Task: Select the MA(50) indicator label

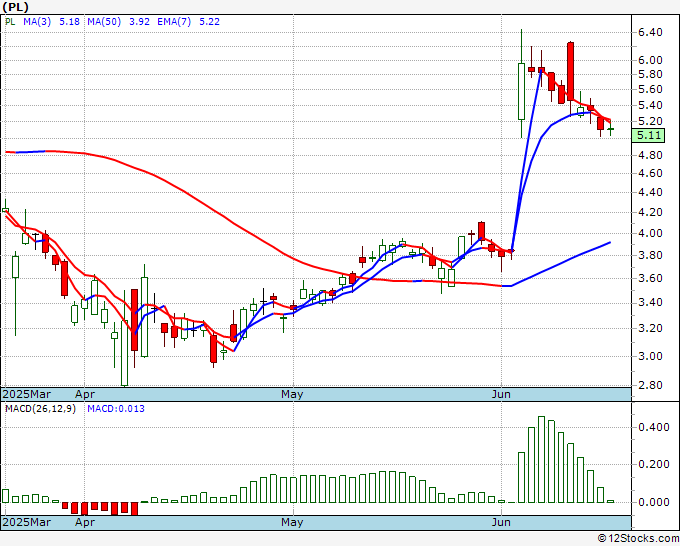Action: pos(104,22)
